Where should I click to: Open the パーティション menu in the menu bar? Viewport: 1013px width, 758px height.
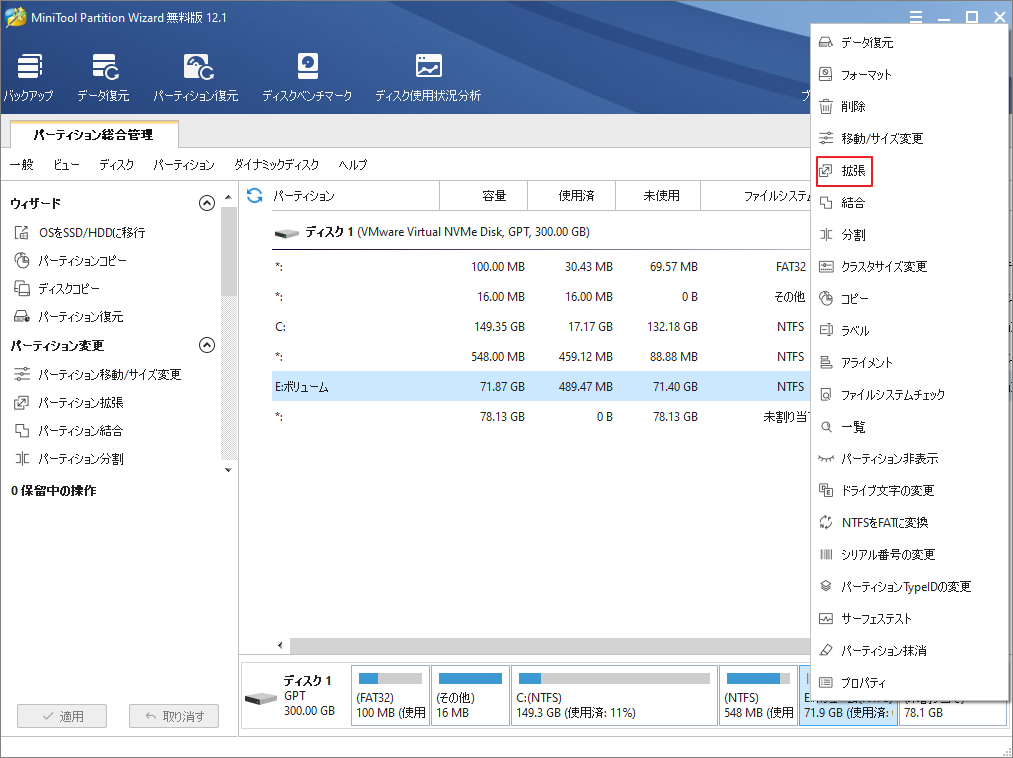point(183,165)
